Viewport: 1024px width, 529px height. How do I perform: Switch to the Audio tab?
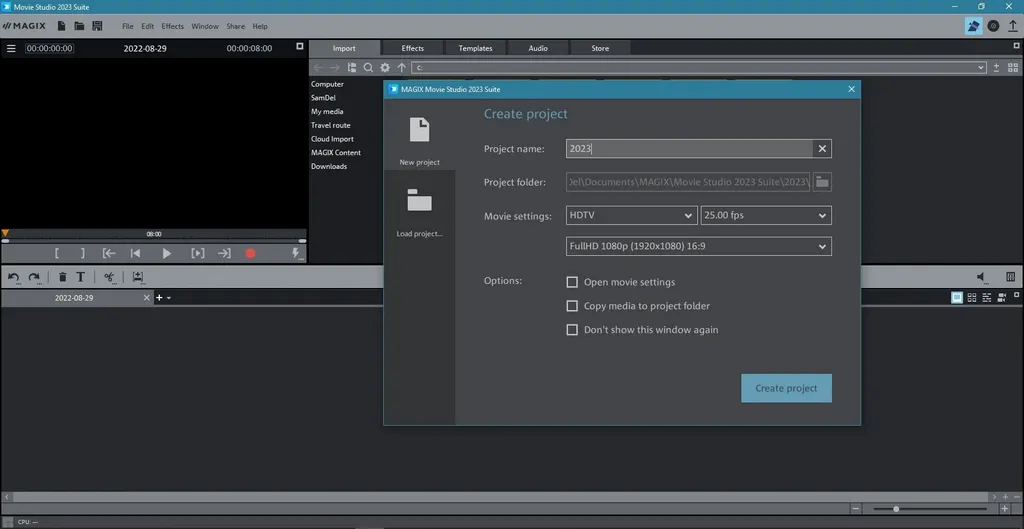(538, 48)
